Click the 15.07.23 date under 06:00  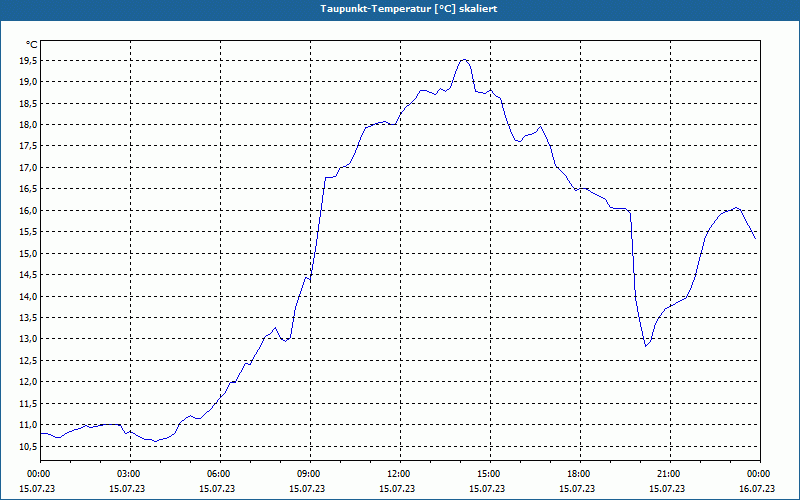[x=217, y=488]
